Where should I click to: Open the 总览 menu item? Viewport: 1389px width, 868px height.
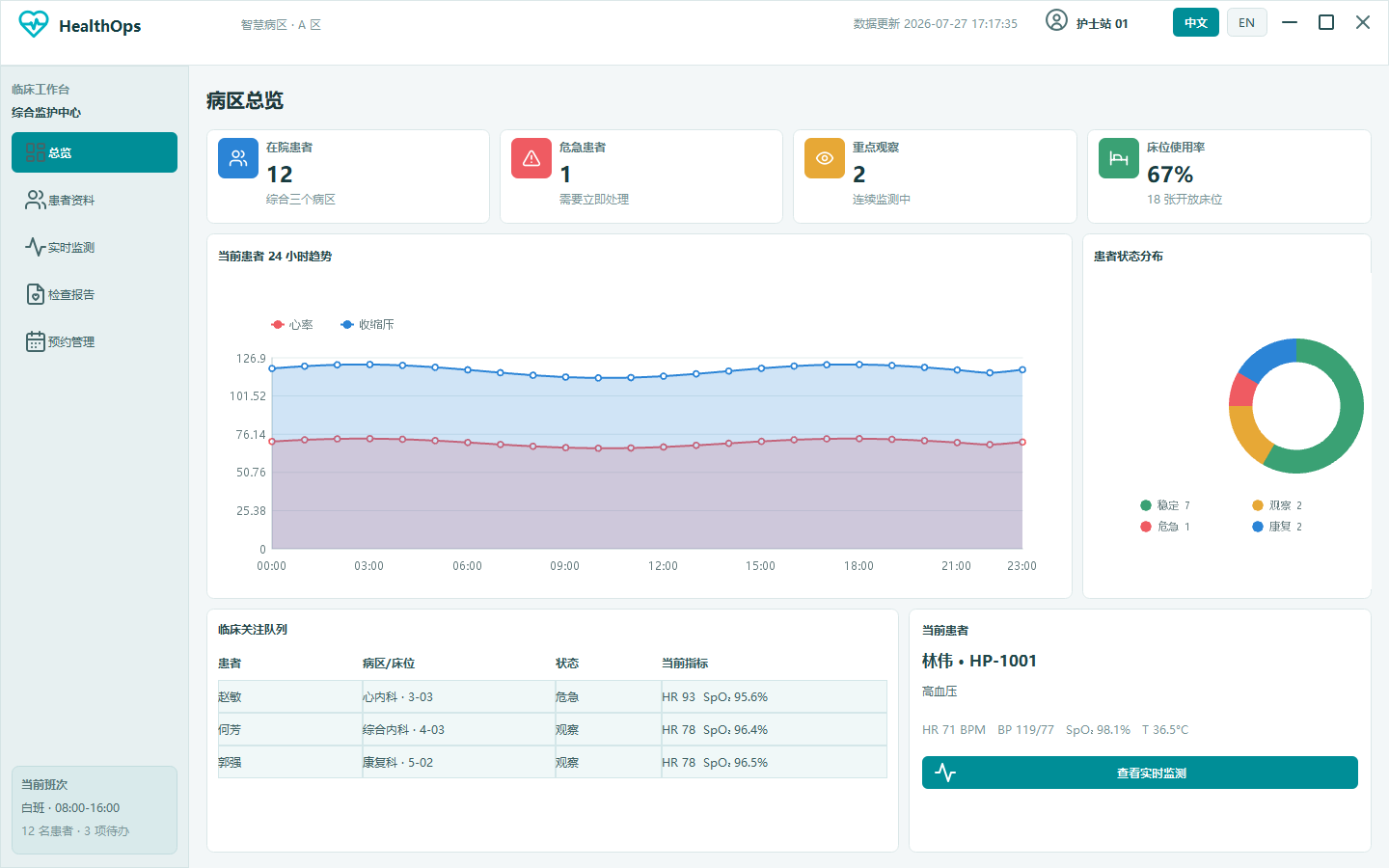pos(95,152)
